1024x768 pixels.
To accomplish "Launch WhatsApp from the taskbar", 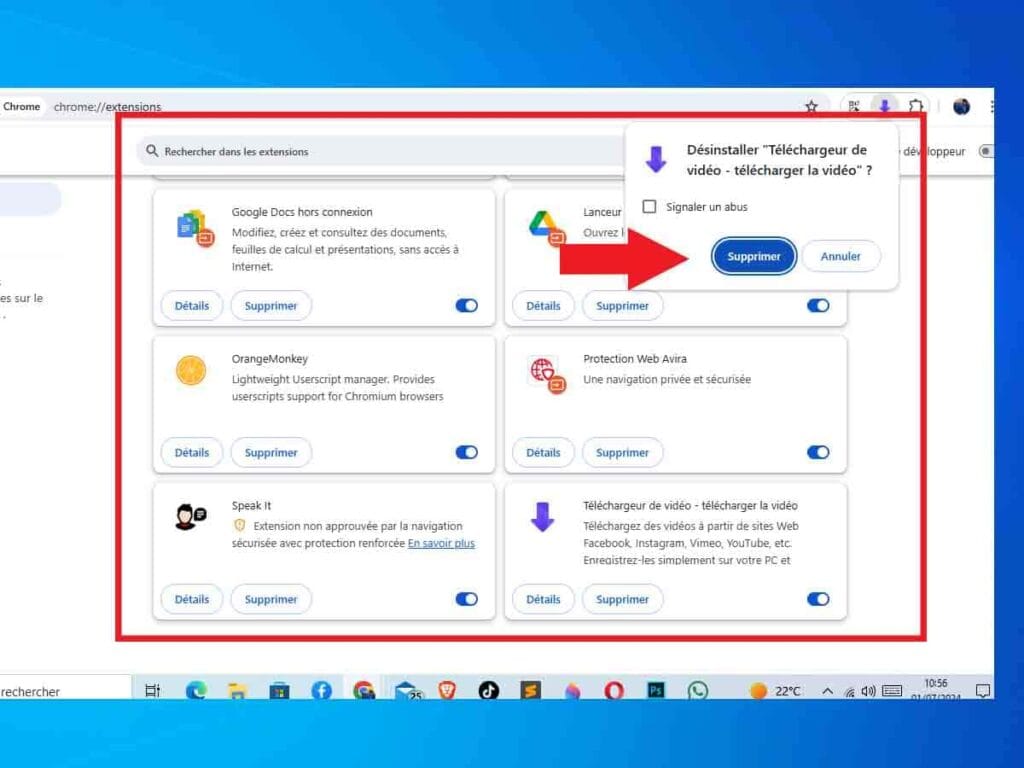I will [x=697, y=690].
